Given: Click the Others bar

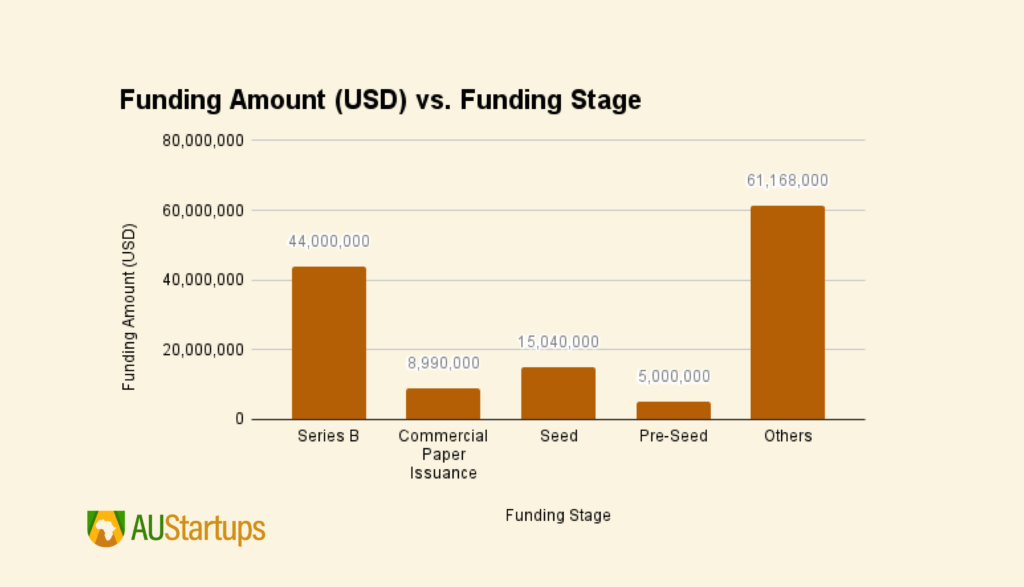Looking at the screenshot, I should click(x=788, y=313).
